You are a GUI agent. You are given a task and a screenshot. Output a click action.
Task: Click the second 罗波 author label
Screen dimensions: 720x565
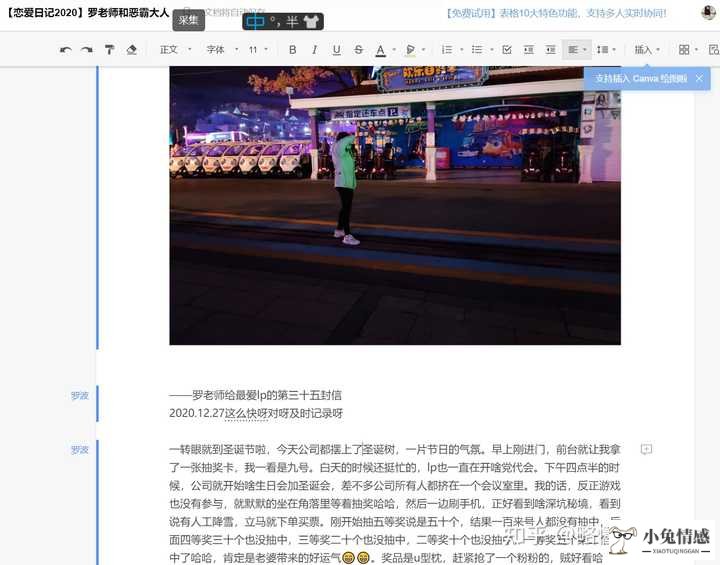click(79, 450)
